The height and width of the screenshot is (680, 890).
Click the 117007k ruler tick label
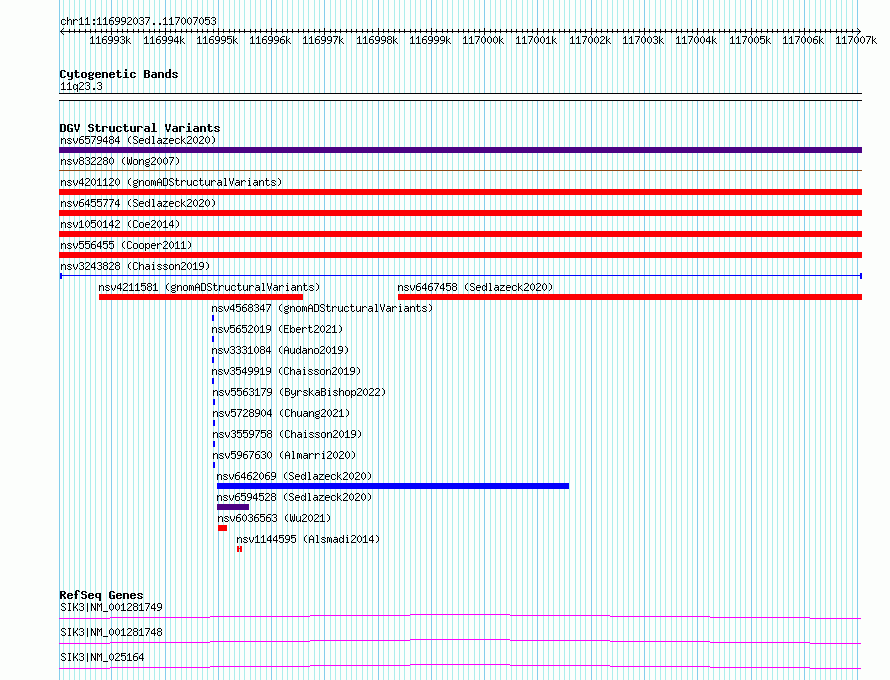tap(856, 40)
